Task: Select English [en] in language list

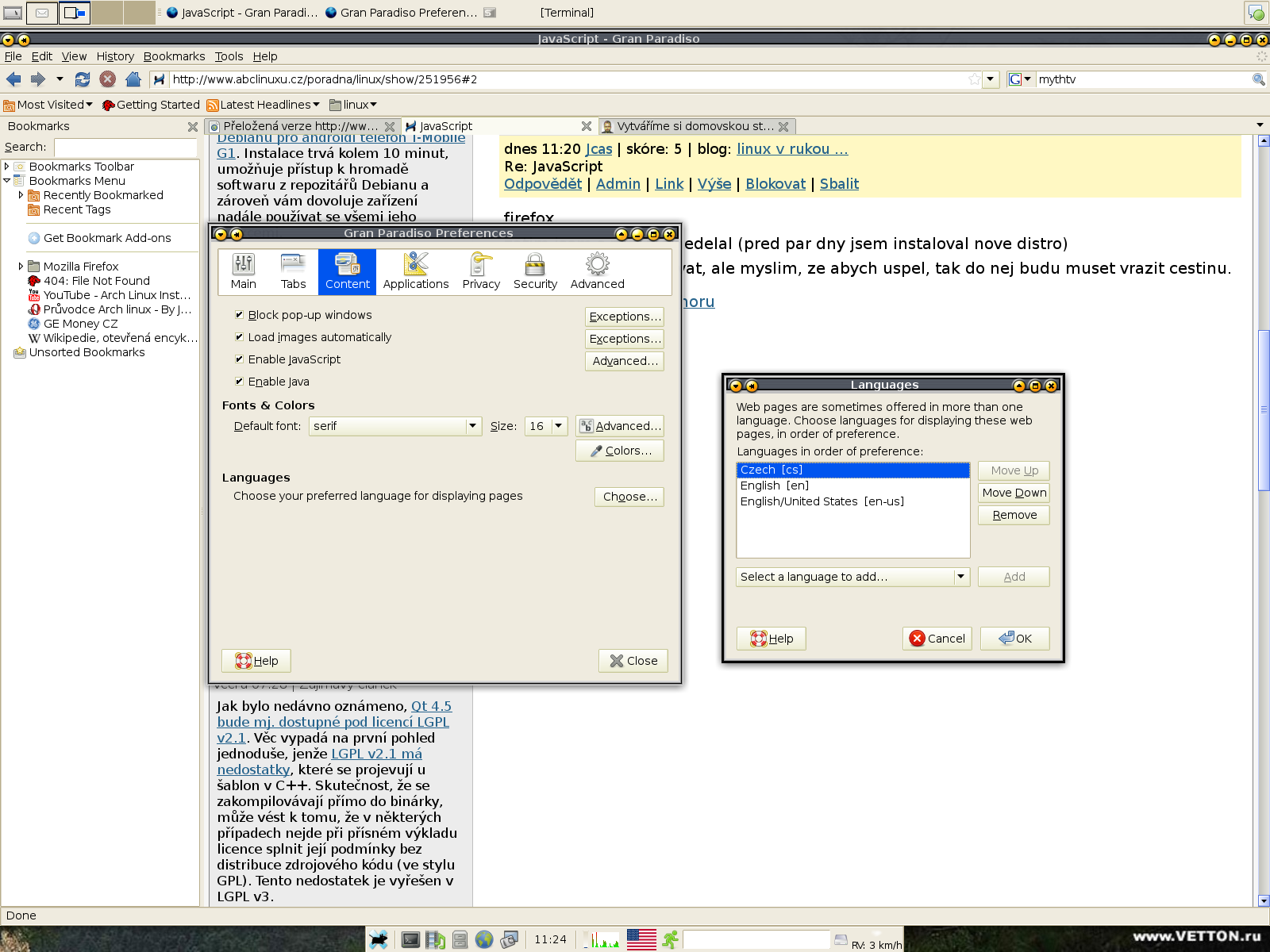Action: (x=853, y=486)
